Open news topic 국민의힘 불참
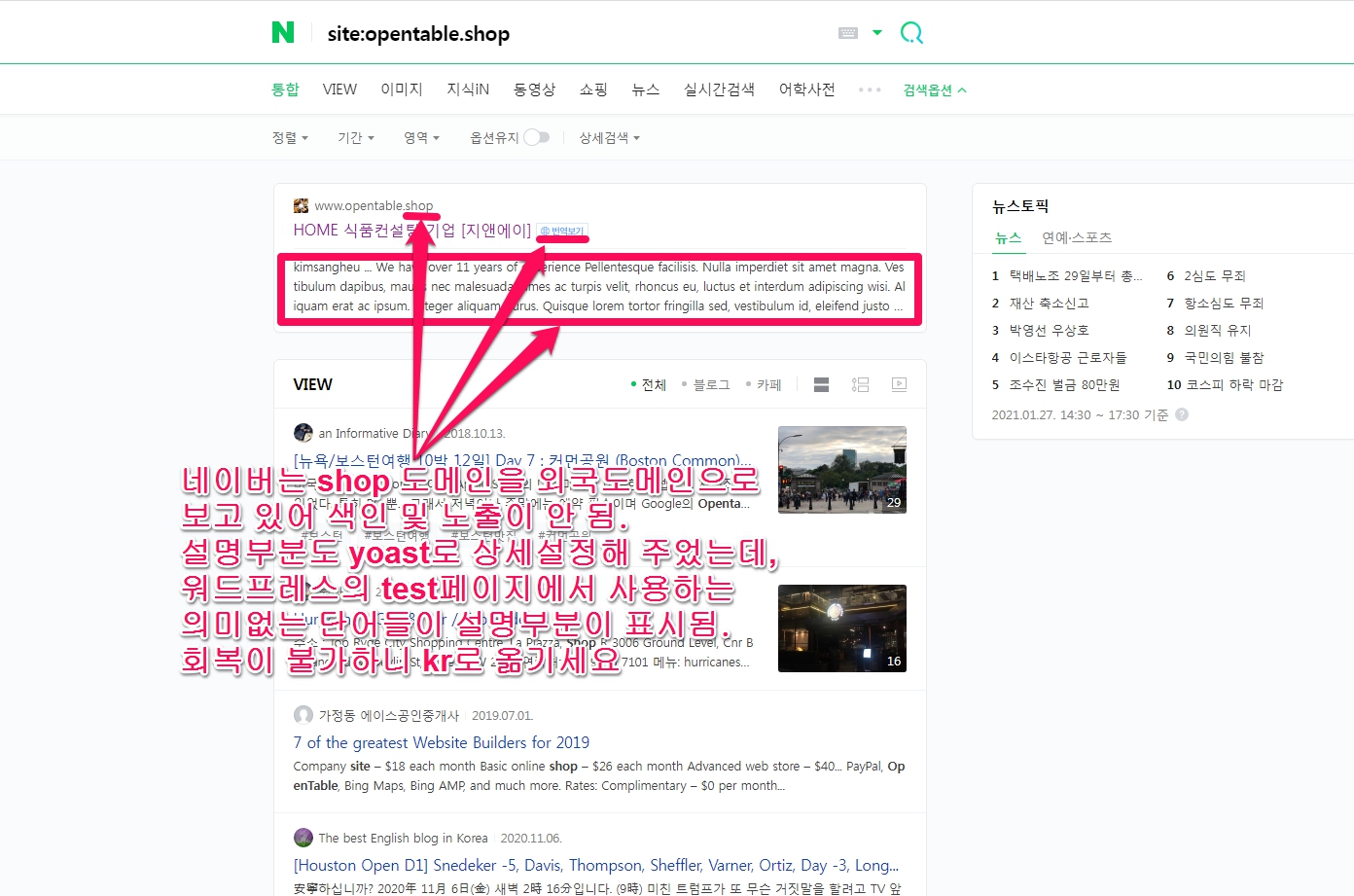Screen dimensions: 1354x896 pos(1224,358)
